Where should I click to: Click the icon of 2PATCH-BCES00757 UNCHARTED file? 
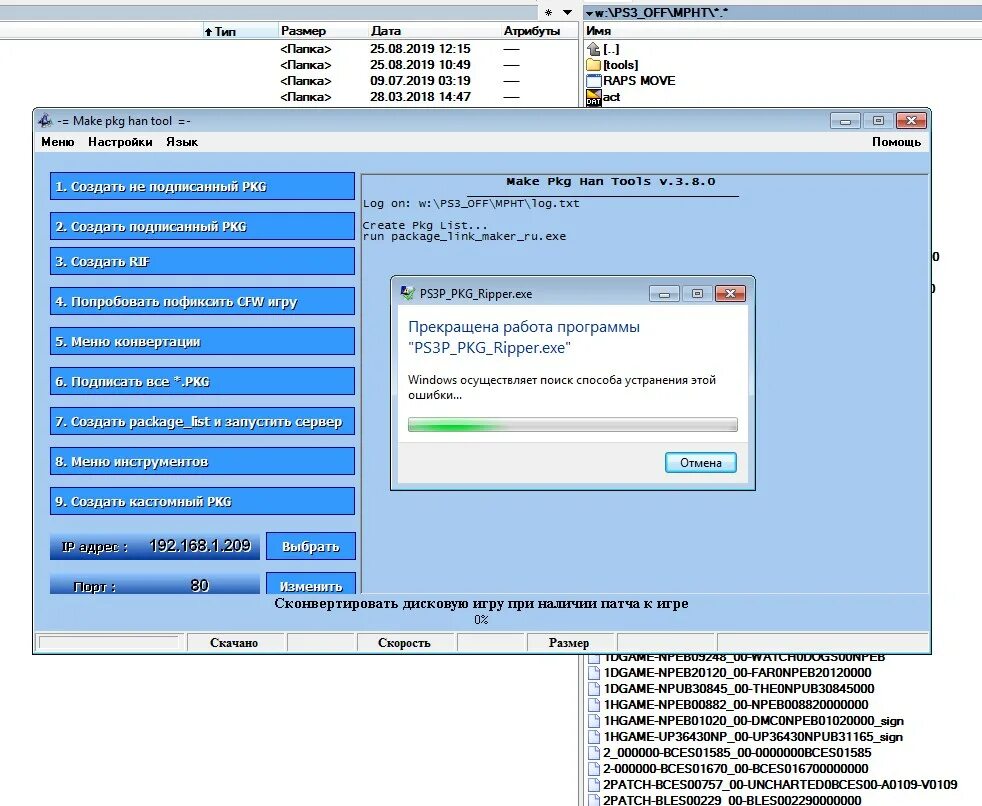coord(594,785)
